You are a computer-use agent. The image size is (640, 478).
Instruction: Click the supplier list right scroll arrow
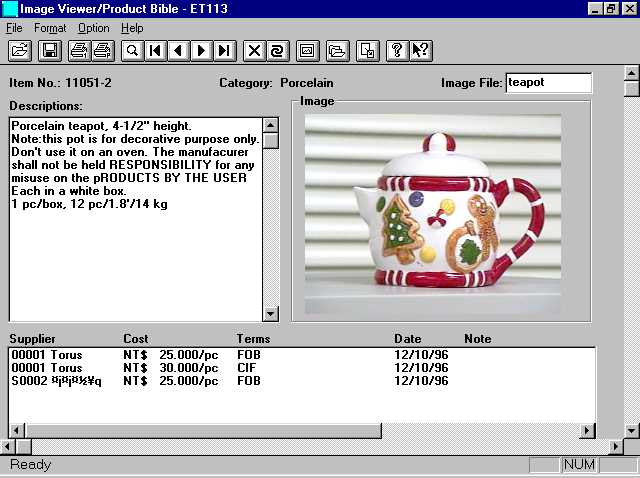[587, 430]
